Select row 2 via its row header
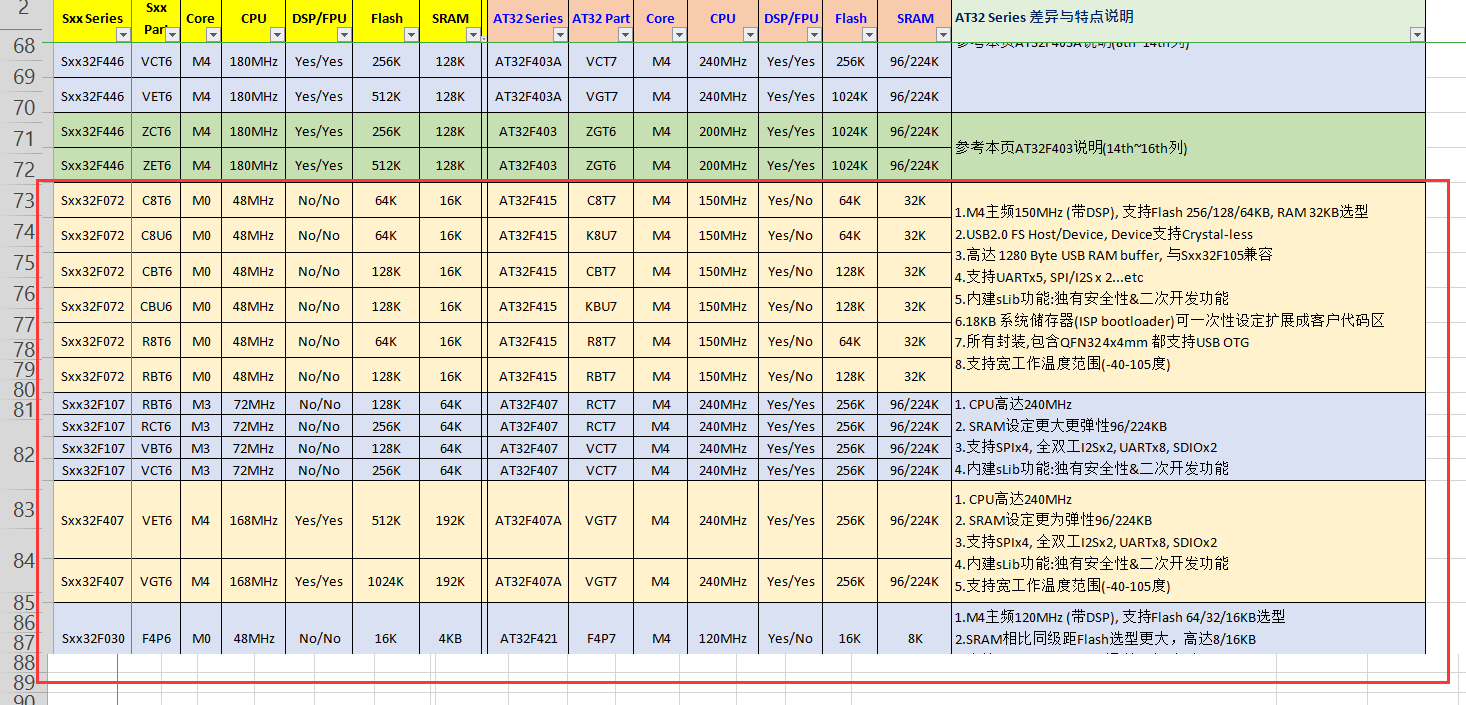 [x=24, y=15]
